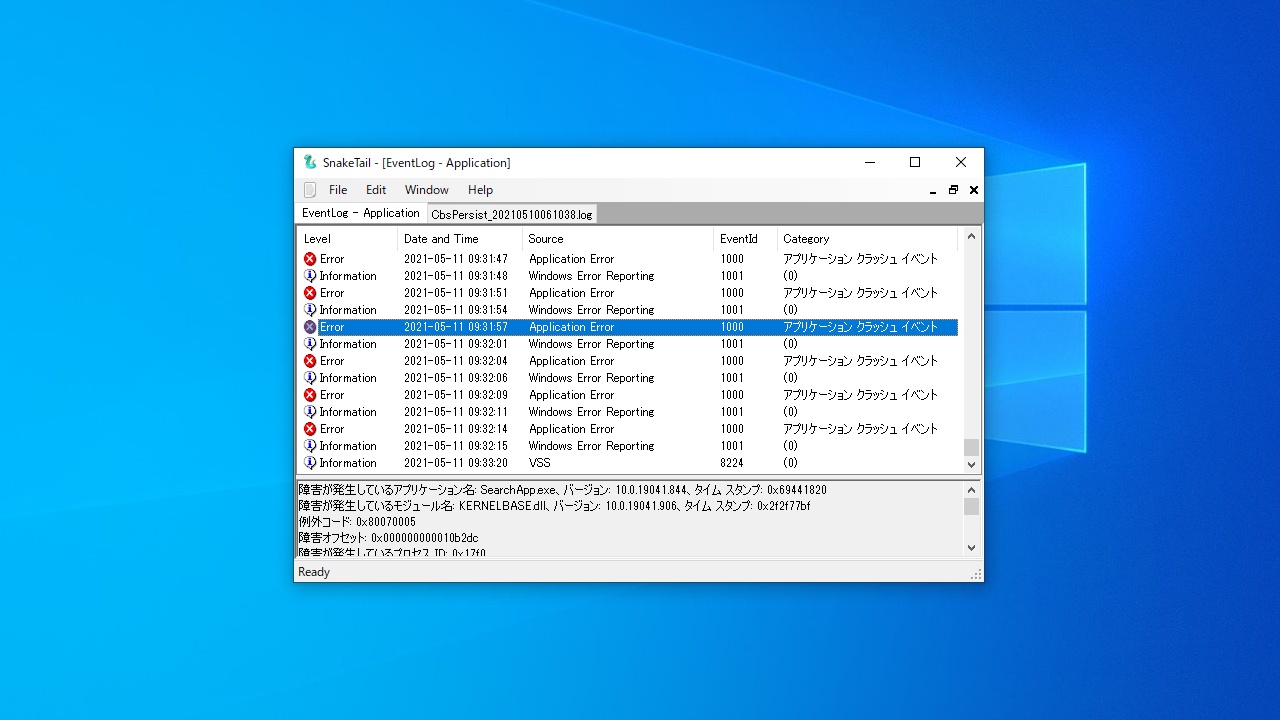The width and height of the screenshot is (1280, 720).
Task: Click the information icon on the 09:32:01 row
Action: point(310,344)
